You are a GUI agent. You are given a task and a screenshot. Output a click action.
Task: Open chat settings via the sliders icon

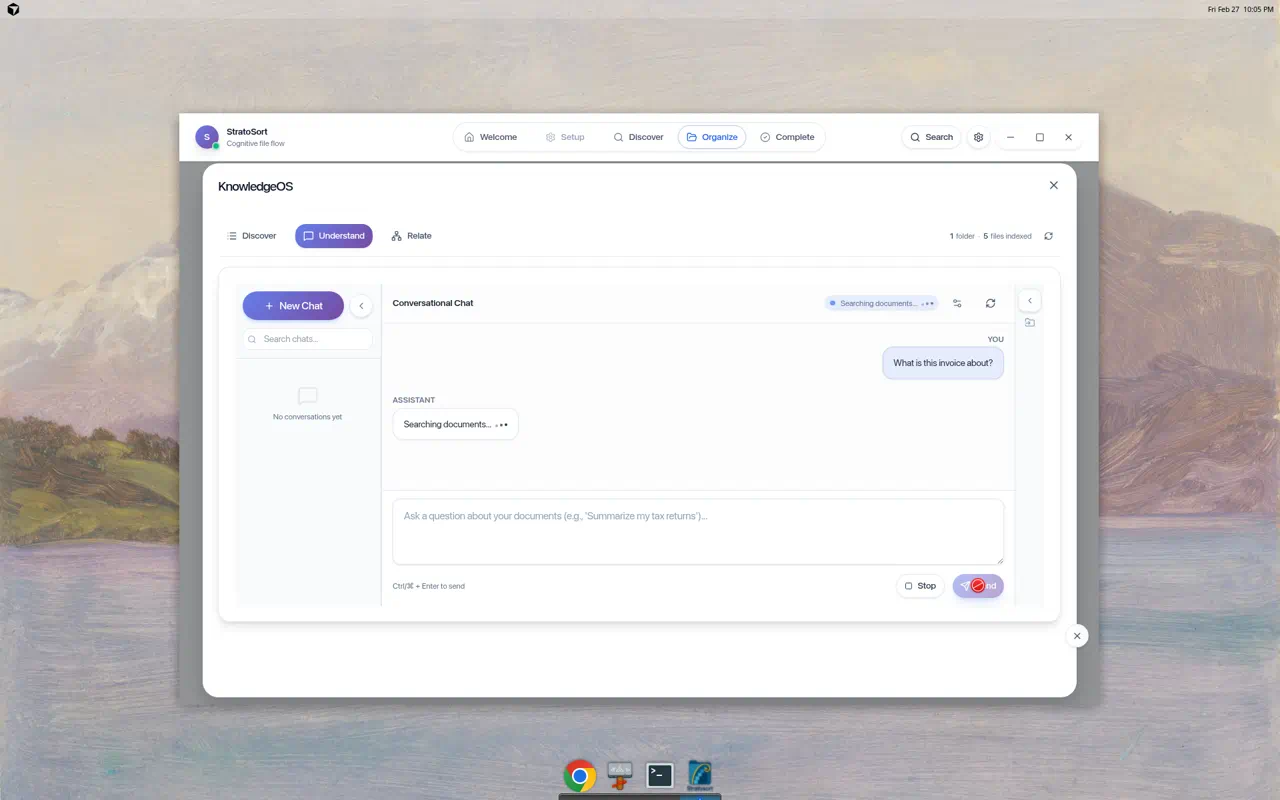957,303
